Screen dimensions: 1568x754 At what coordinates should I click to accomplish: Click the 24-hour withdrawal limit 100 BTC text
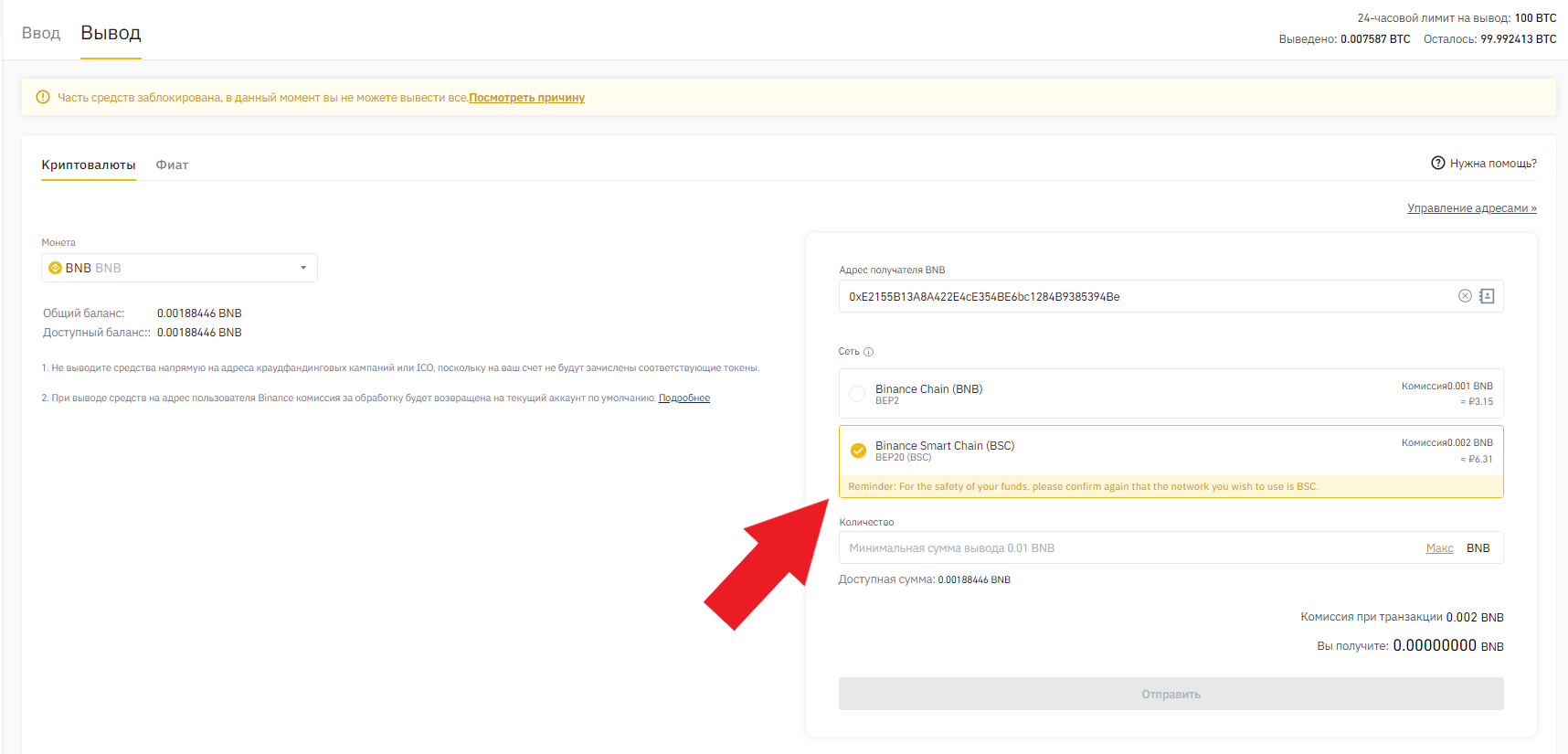[1457, 18]
